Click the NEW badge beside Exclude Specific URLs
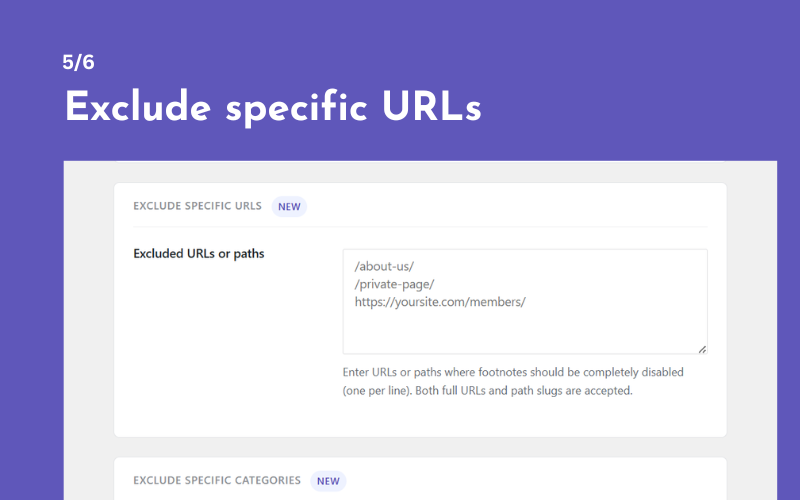800x500 pixels. [x=289, y=207]
